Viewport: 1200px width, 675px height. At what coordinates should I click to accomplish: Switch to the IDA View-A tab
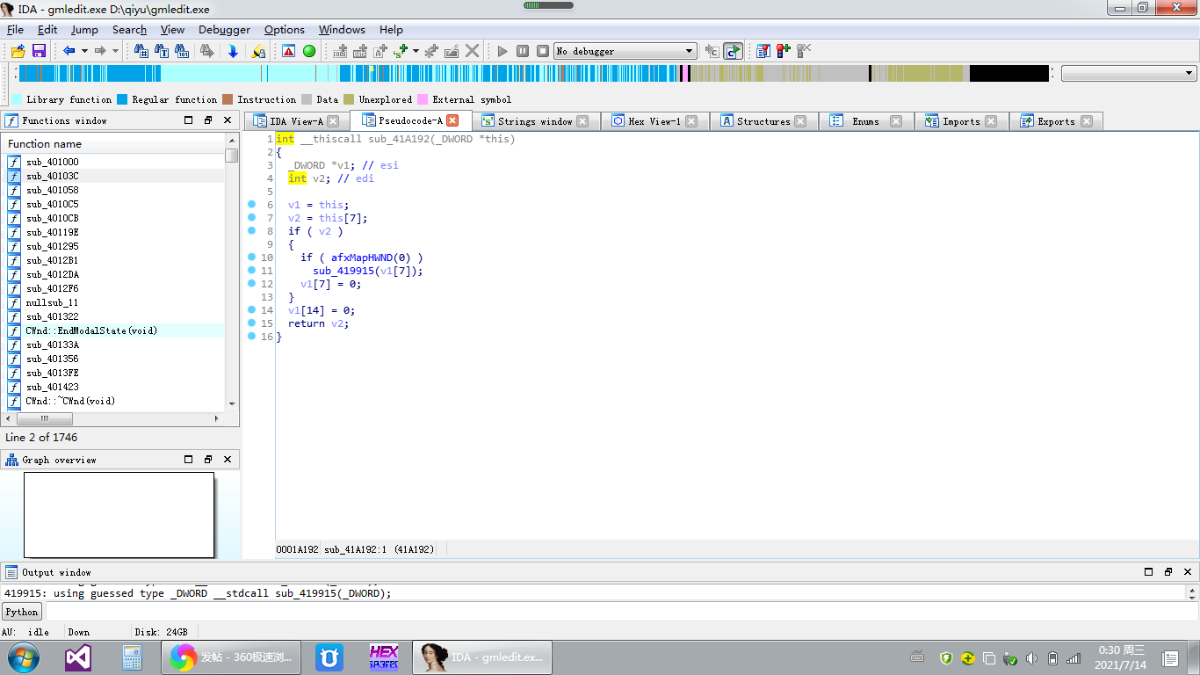(x=296, y=121)
